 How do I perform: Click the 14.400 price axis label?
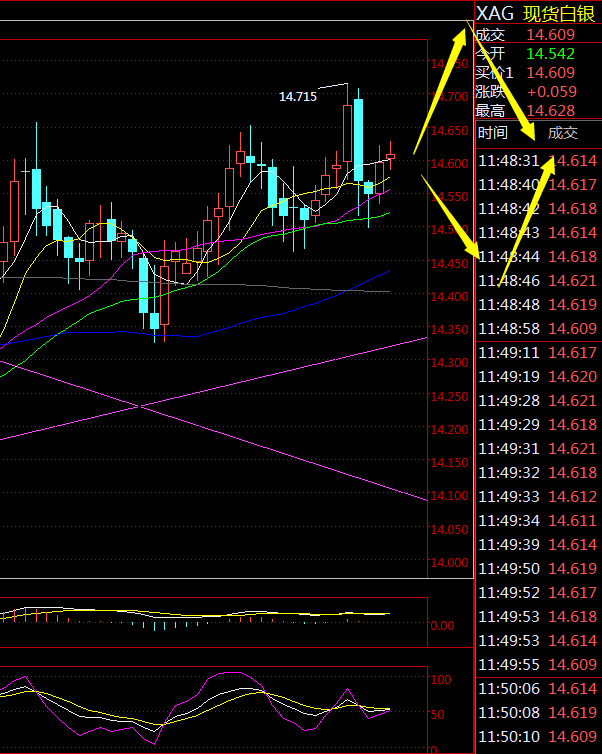pyautogui.click(x=449, y=297)
